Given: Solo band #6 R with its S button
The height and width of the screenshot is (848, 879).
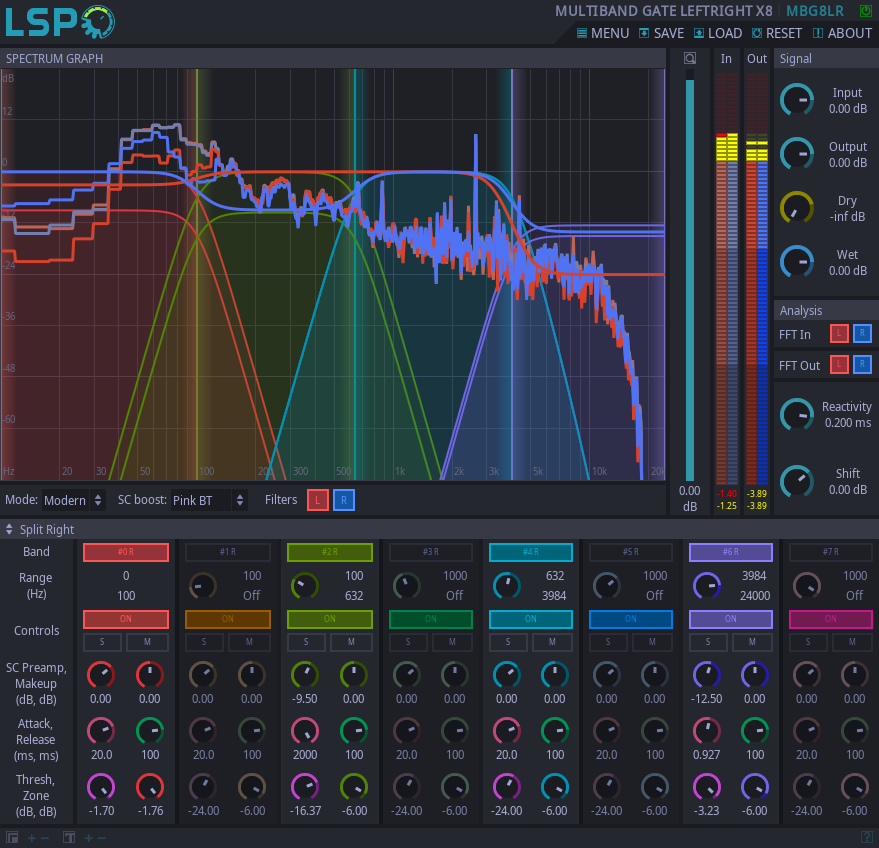Looking at the screenshot, I should (708, 642).
